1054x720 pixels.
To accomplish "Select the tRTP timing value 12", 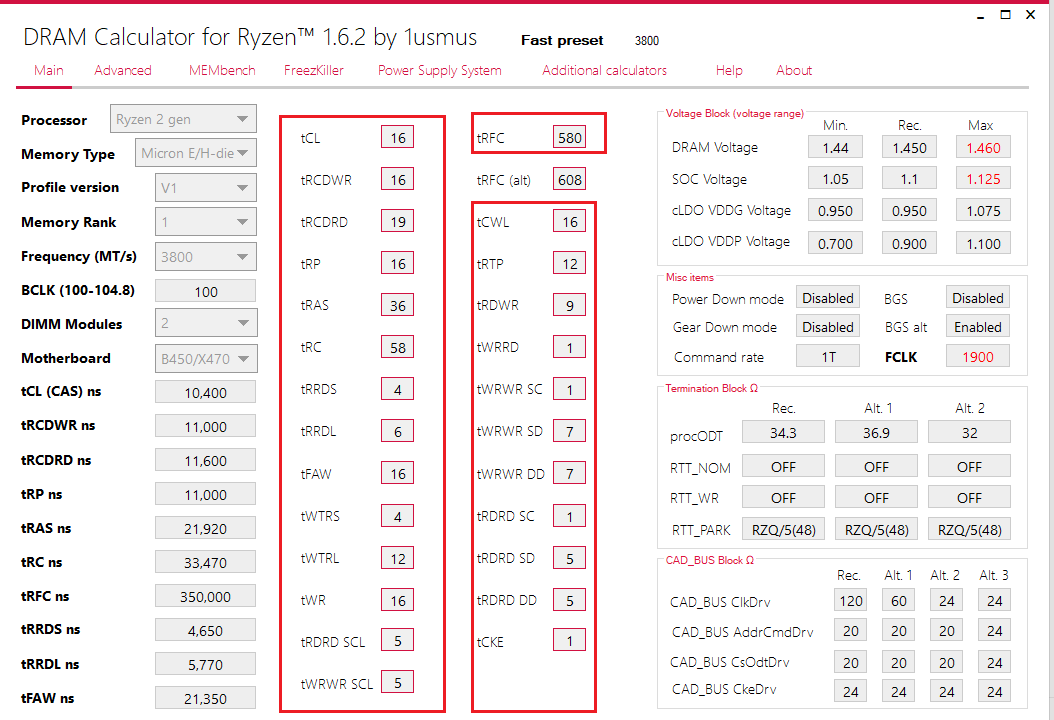I will pos(569,264).
